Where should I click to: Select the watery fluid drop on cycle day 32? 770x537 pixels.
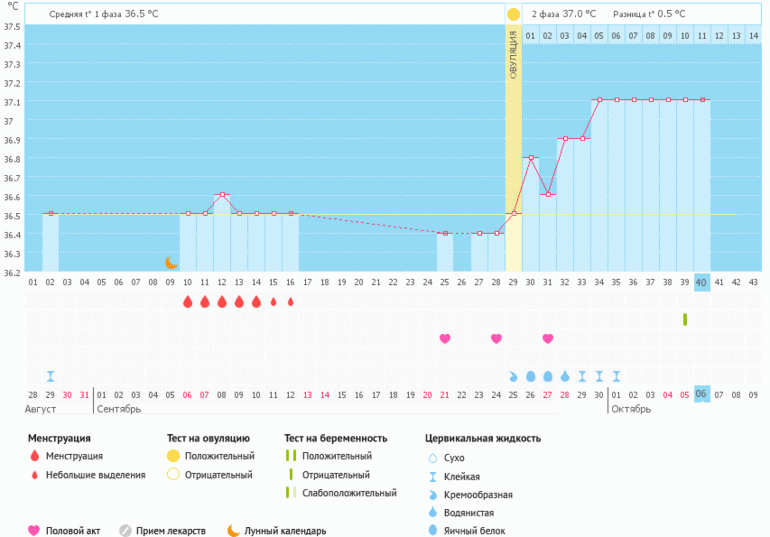[565, 376]
